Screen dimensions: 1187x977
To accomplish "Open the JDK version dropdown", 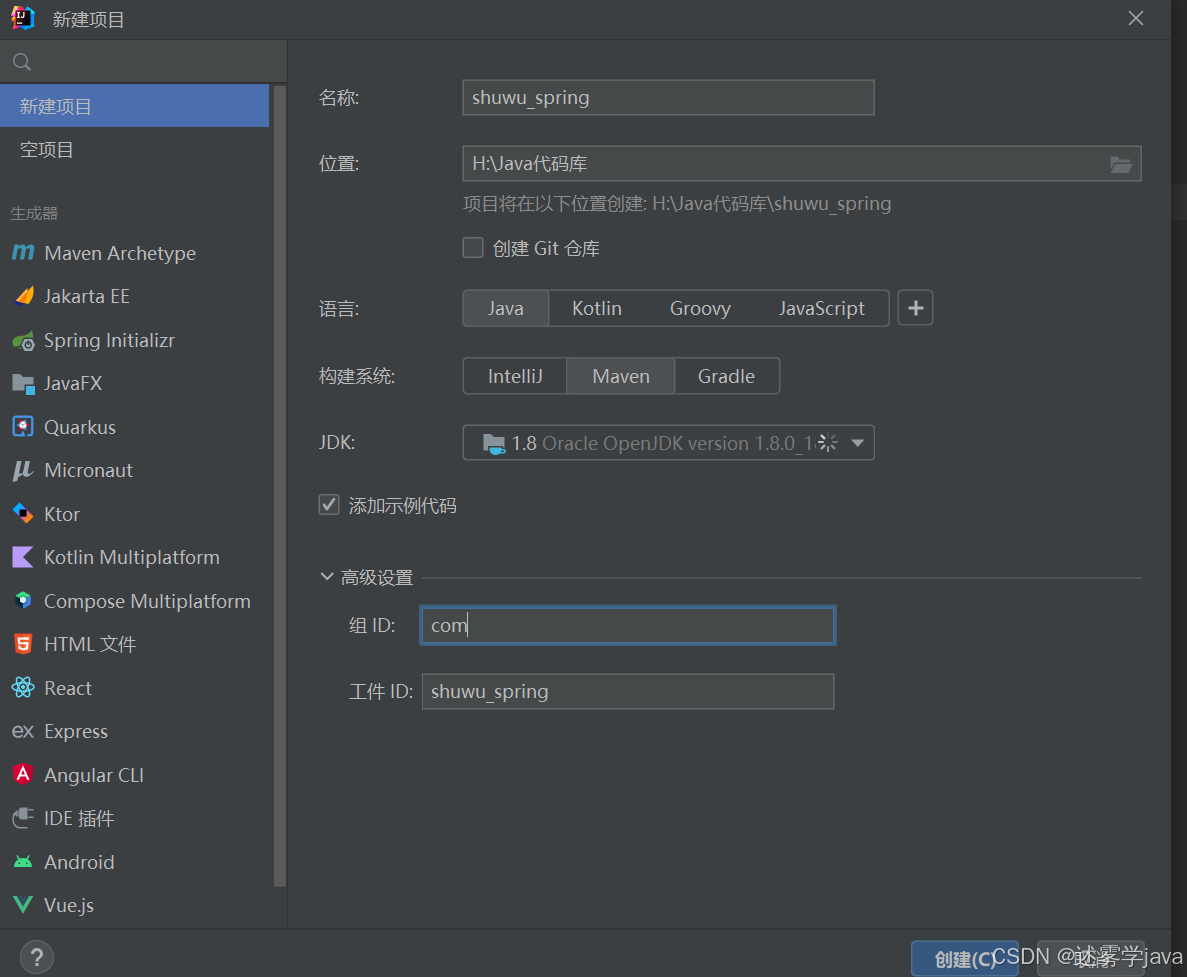I will 858,443.
